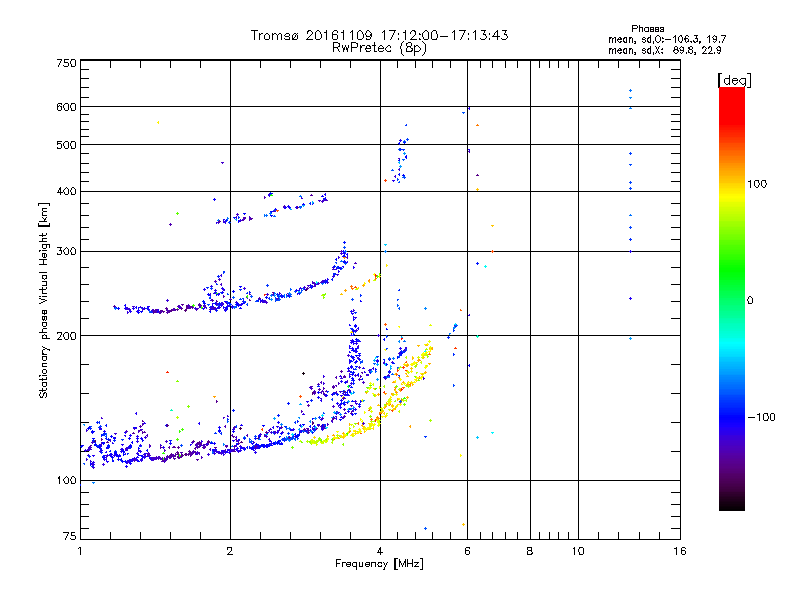
Task: Click the 'Frequency [MHz]' axis label
Action: tap(379, 564)
